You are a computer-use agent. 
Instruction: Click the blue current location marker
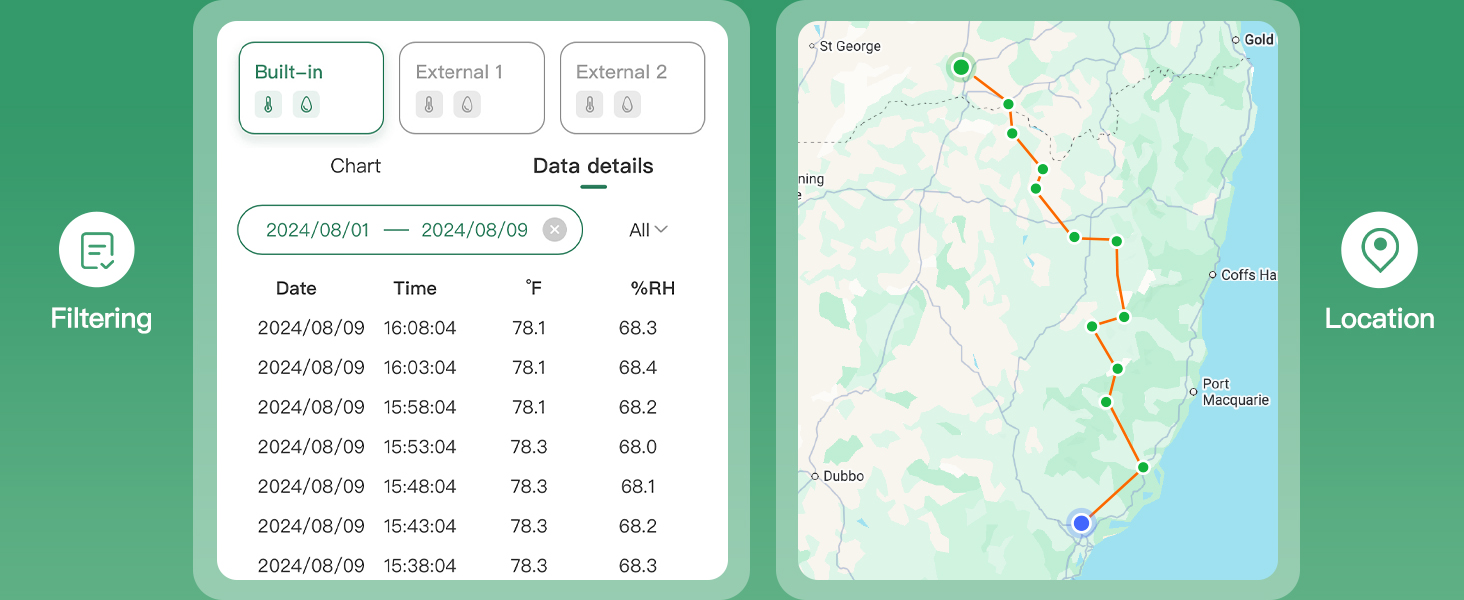(x=1080, y=523)
